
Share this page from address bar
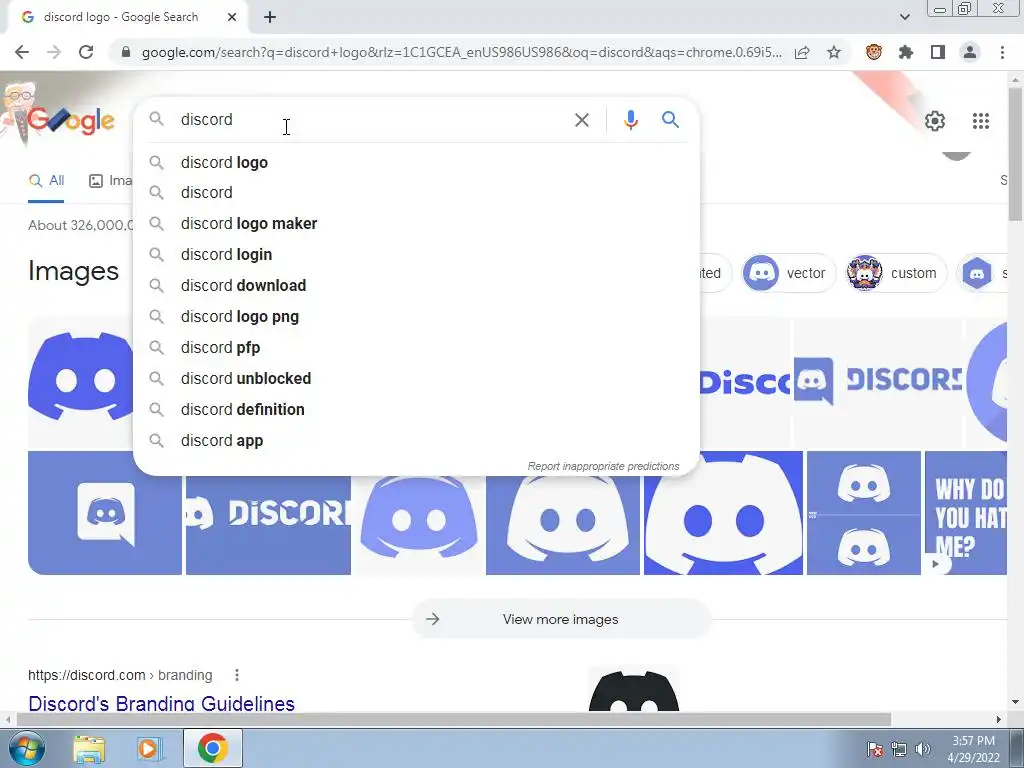coord(802,52)
